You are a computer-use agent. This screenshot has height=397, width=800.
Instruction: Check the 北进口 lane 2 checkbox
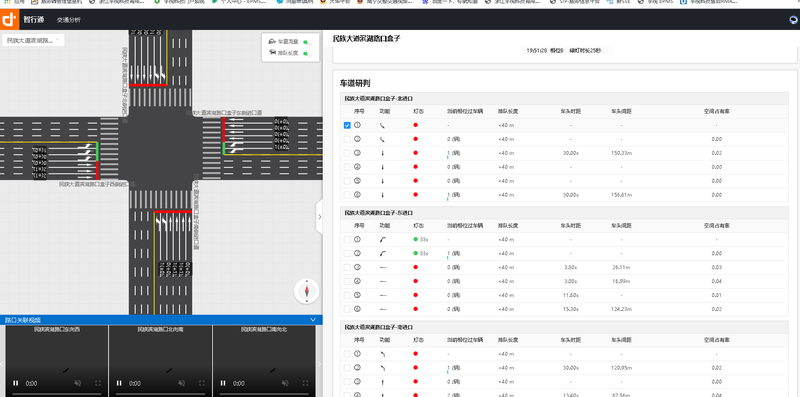pos(347,139)
